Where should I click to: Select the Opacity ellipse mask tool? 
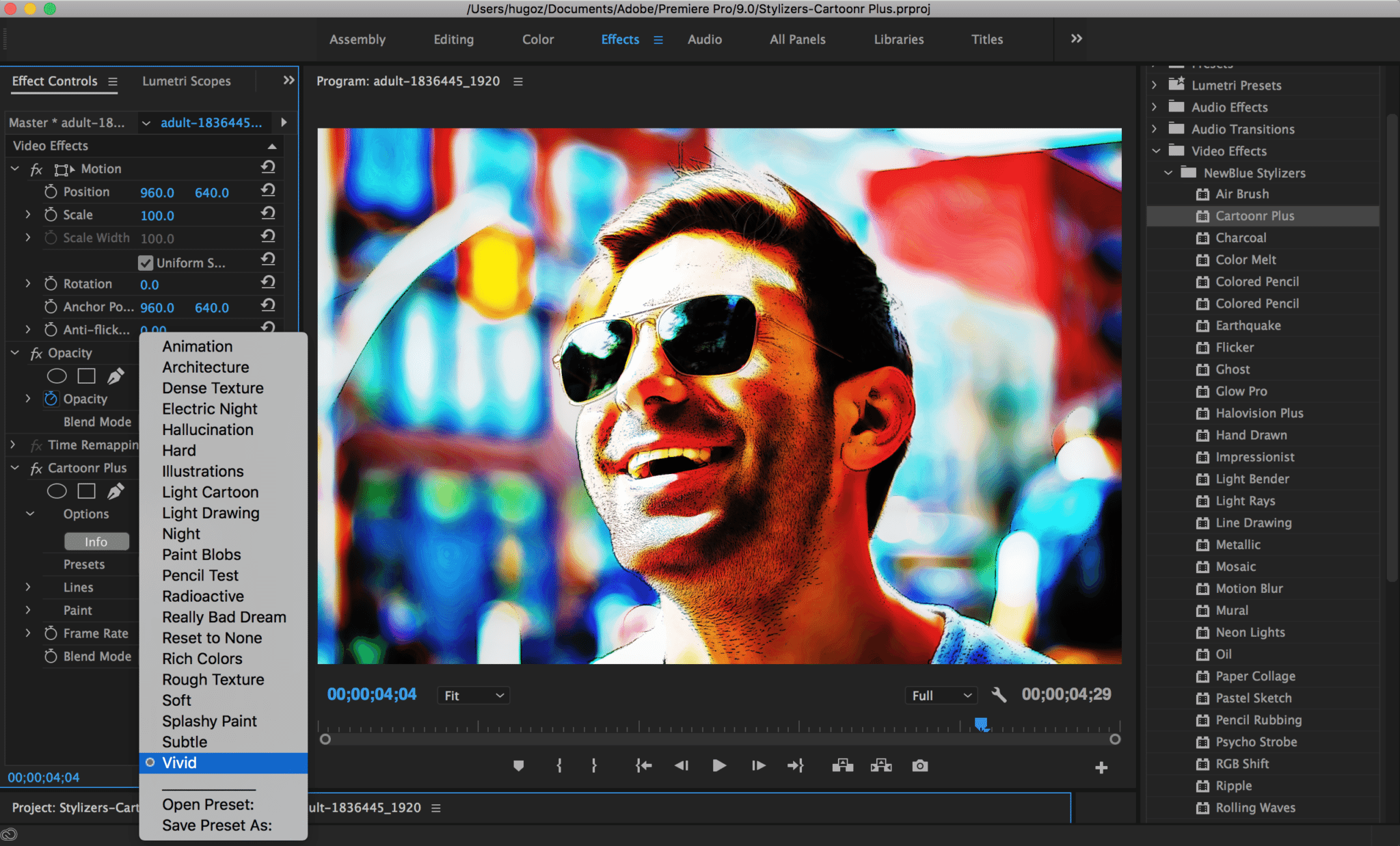tap(57, 375)
